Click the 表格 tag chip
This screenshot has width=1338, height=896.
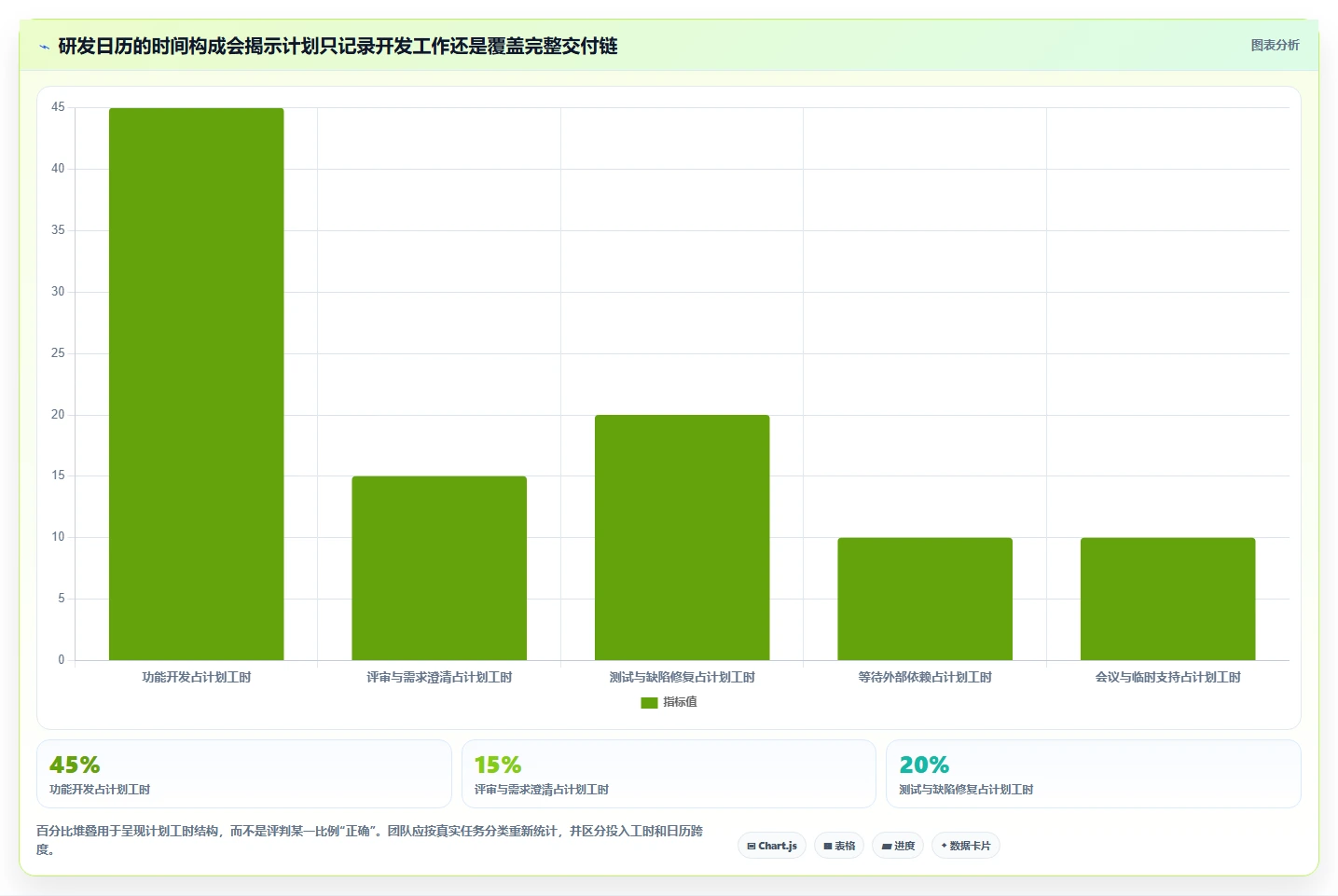tap(839, 846)
